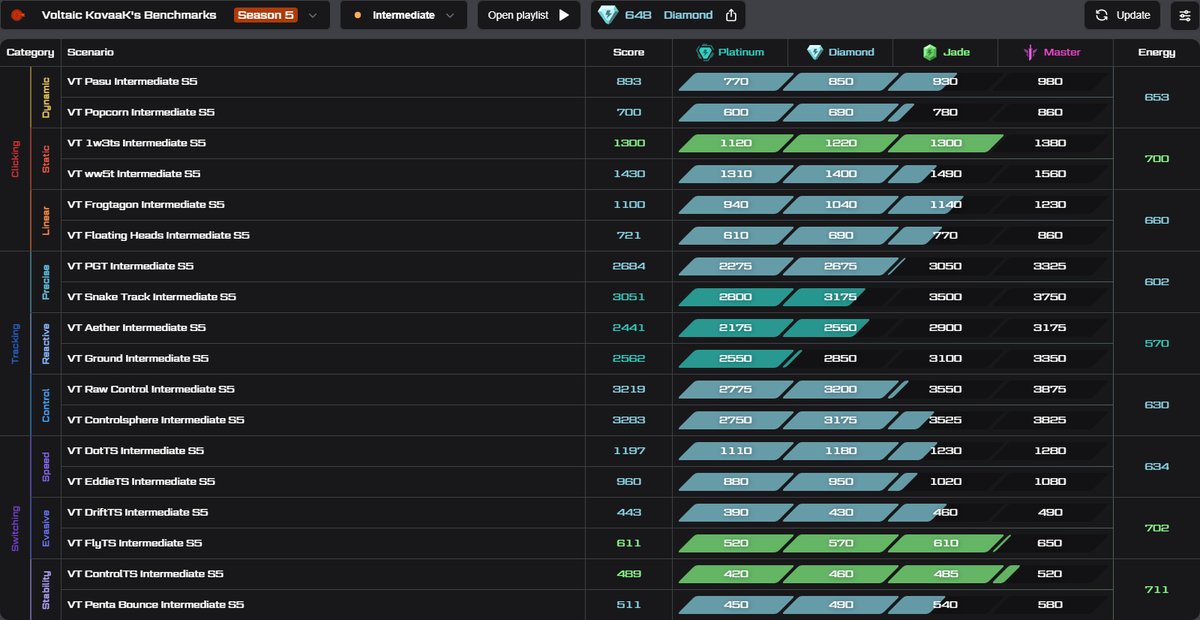The image size is (1200, 620).
Task: Click the Category column header
Action: coord(30,52)
